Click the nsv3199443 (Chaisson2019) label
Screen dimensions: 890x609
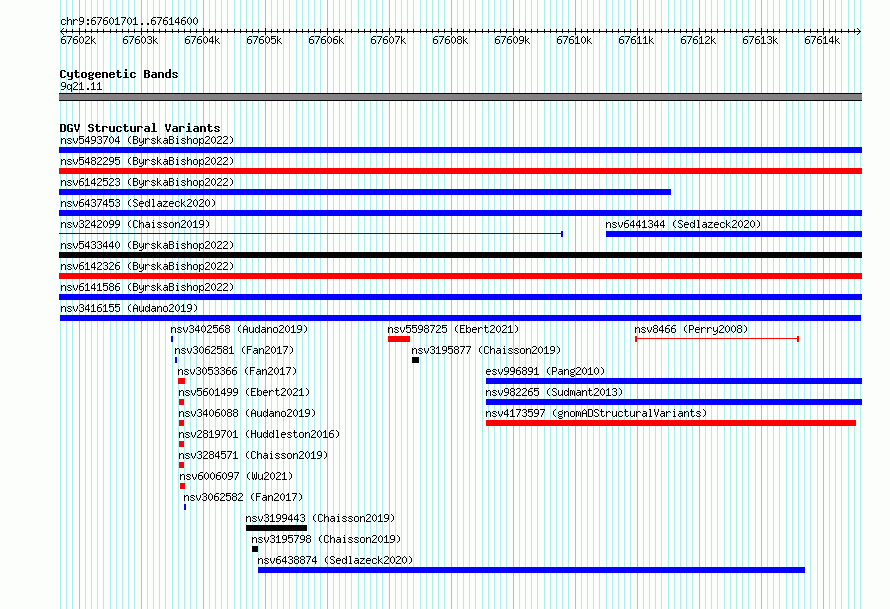(x=320, y=518)
